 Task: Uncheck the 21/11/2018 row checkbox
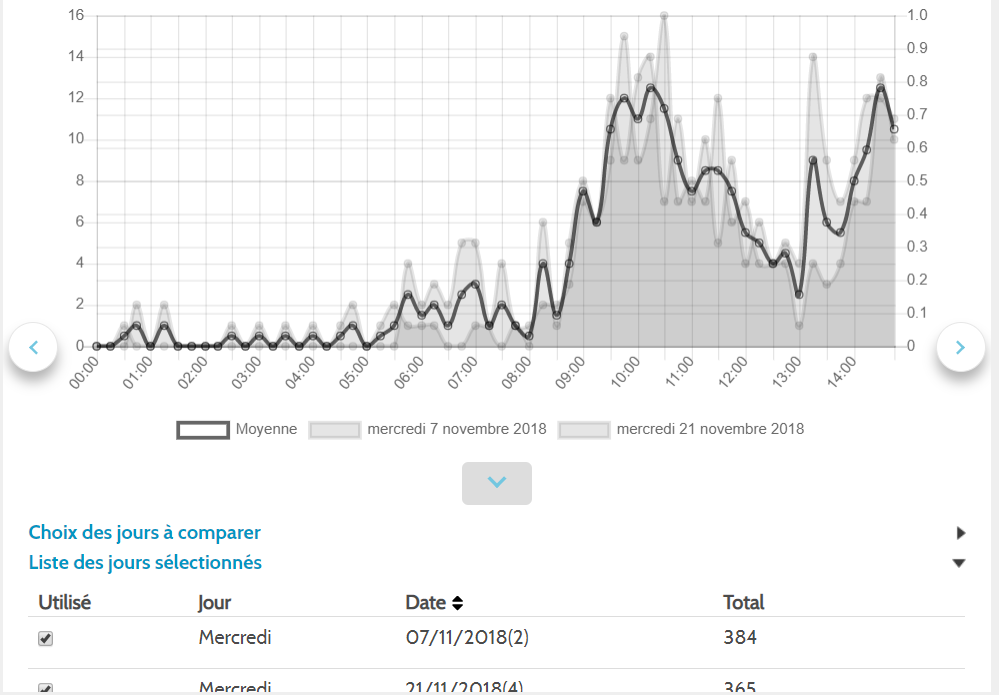45,689
